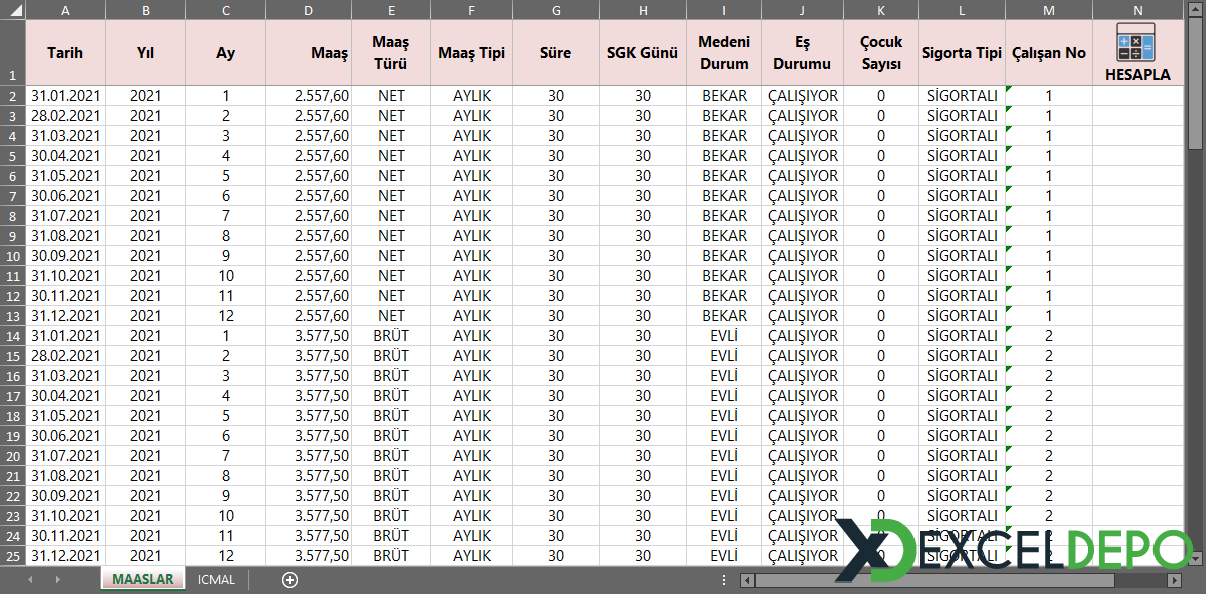Click the HESAPLA calculator icon

click(x=1136, y=43)
